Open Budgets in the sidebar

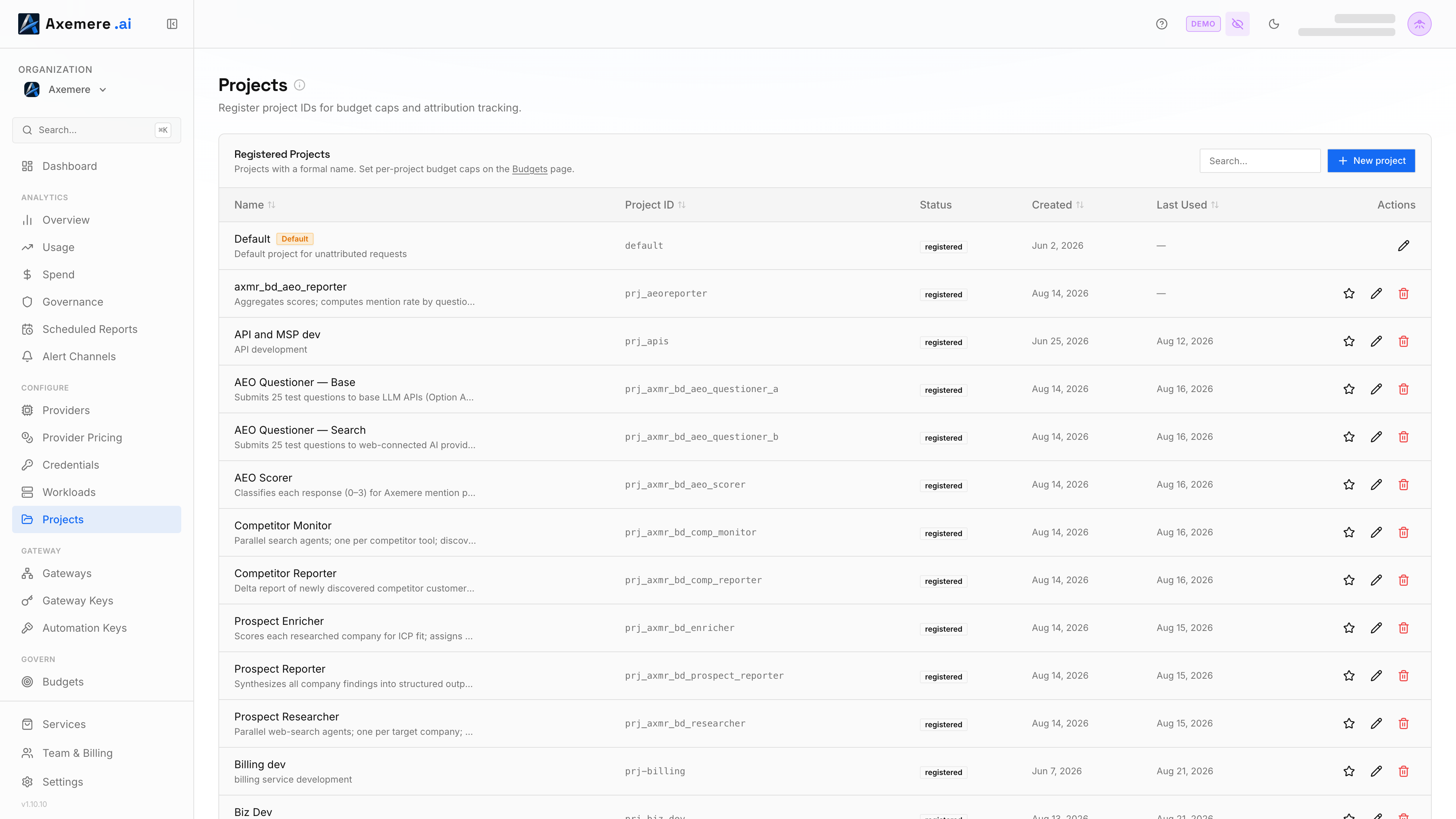[97, 682]
